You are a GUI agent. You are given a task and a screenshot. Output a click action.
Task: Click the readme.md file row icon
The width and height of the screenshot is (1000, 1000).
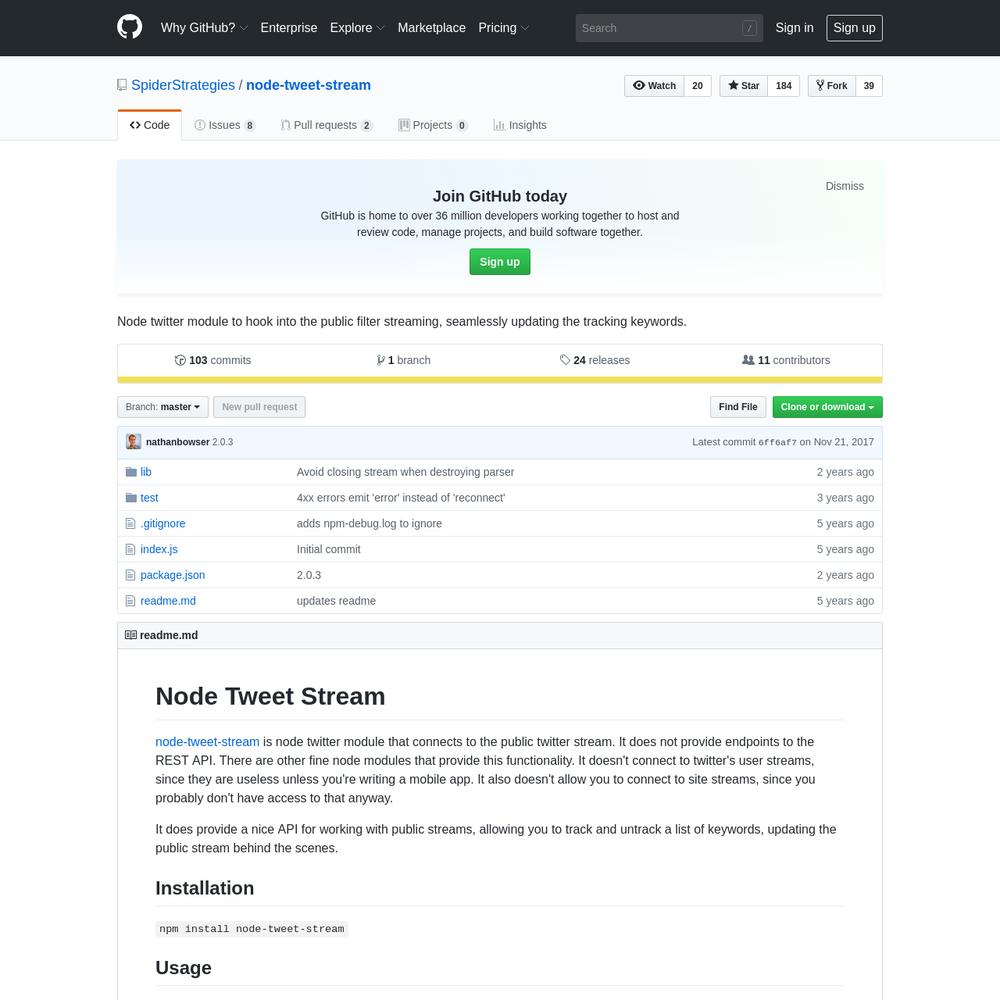pyautogui.click(x=130, y=601)
